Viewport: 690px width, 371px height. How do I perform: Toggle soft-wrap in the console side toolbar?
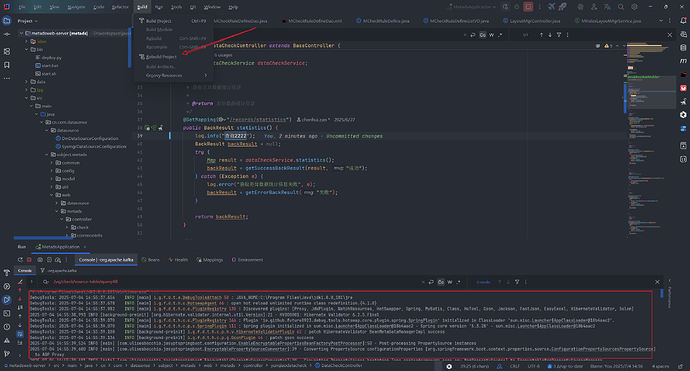tap(20, 334)
